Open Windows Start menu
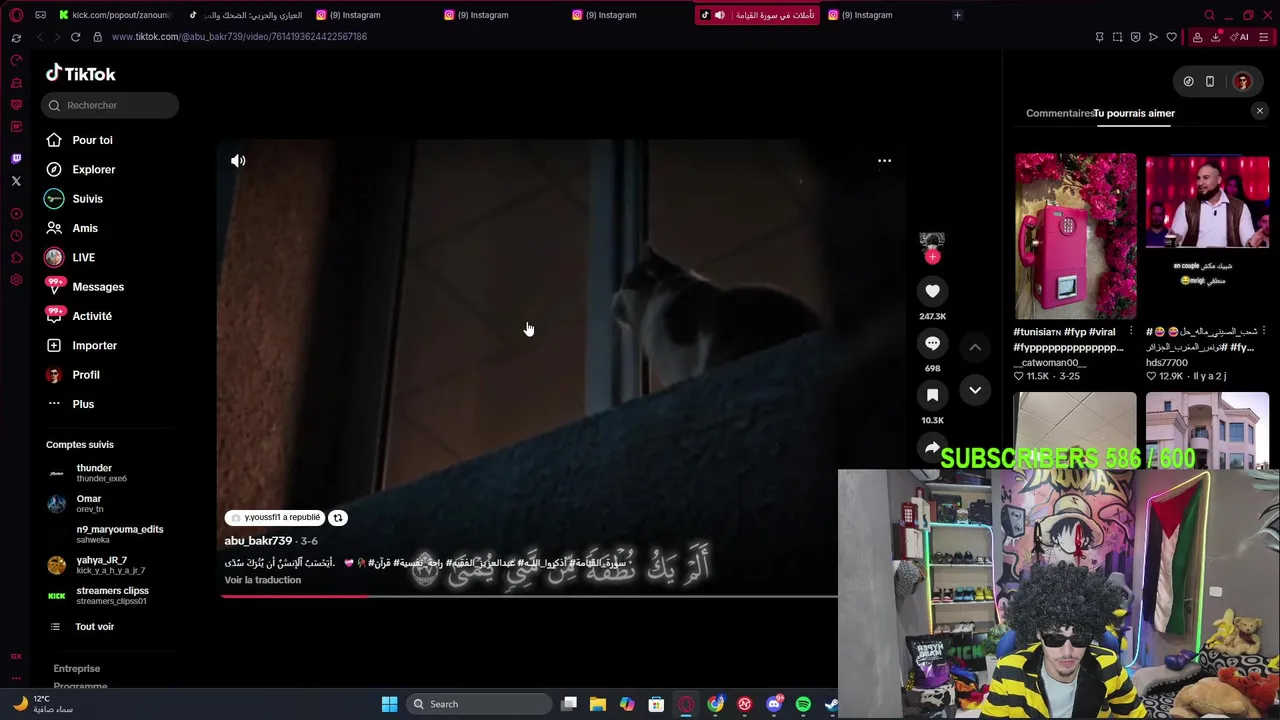Viewport: 1280px width, 720px height. click(389, 704)
